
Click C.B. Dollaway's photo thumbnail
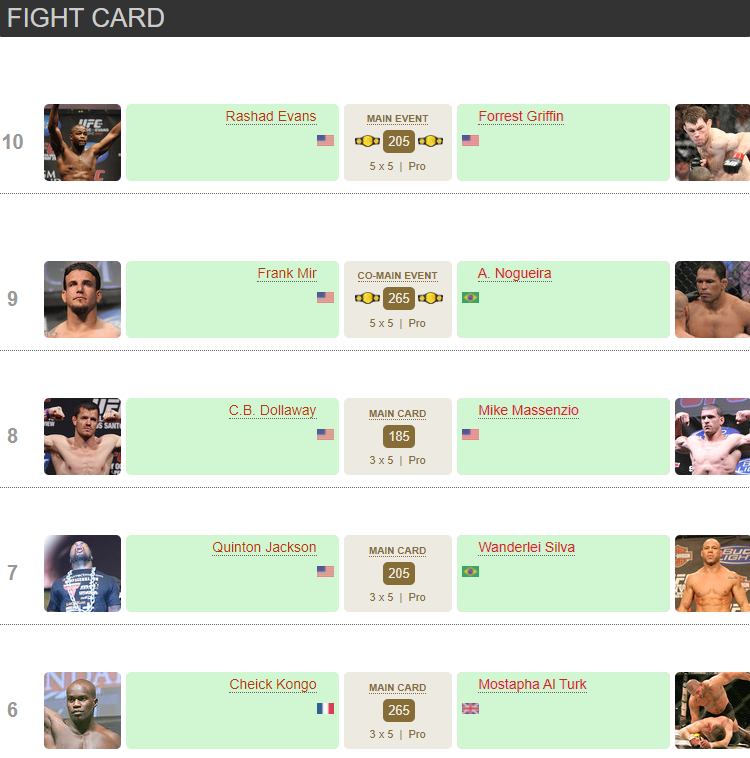tap(82, 436)
